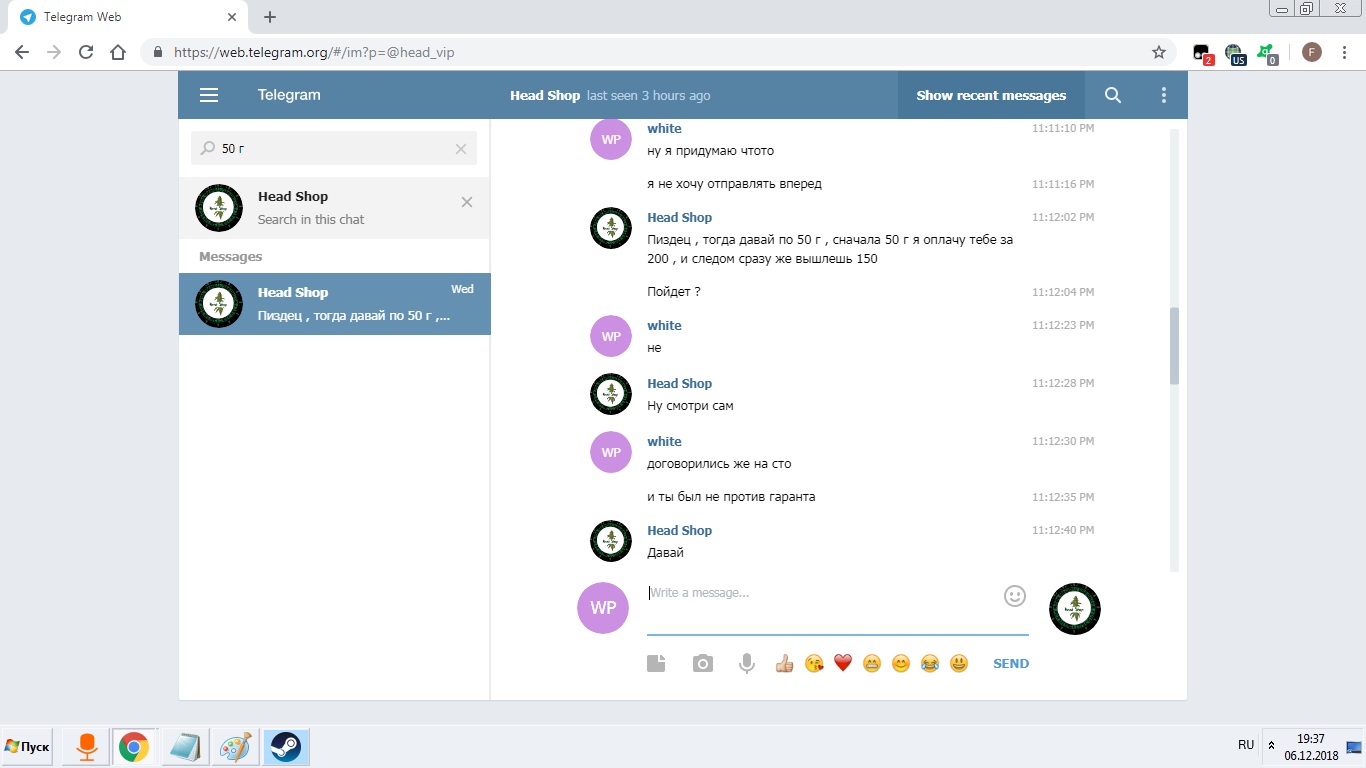Click the search magnifier in chat header
Viewport: 1366px width, 768px height.
1113,95
